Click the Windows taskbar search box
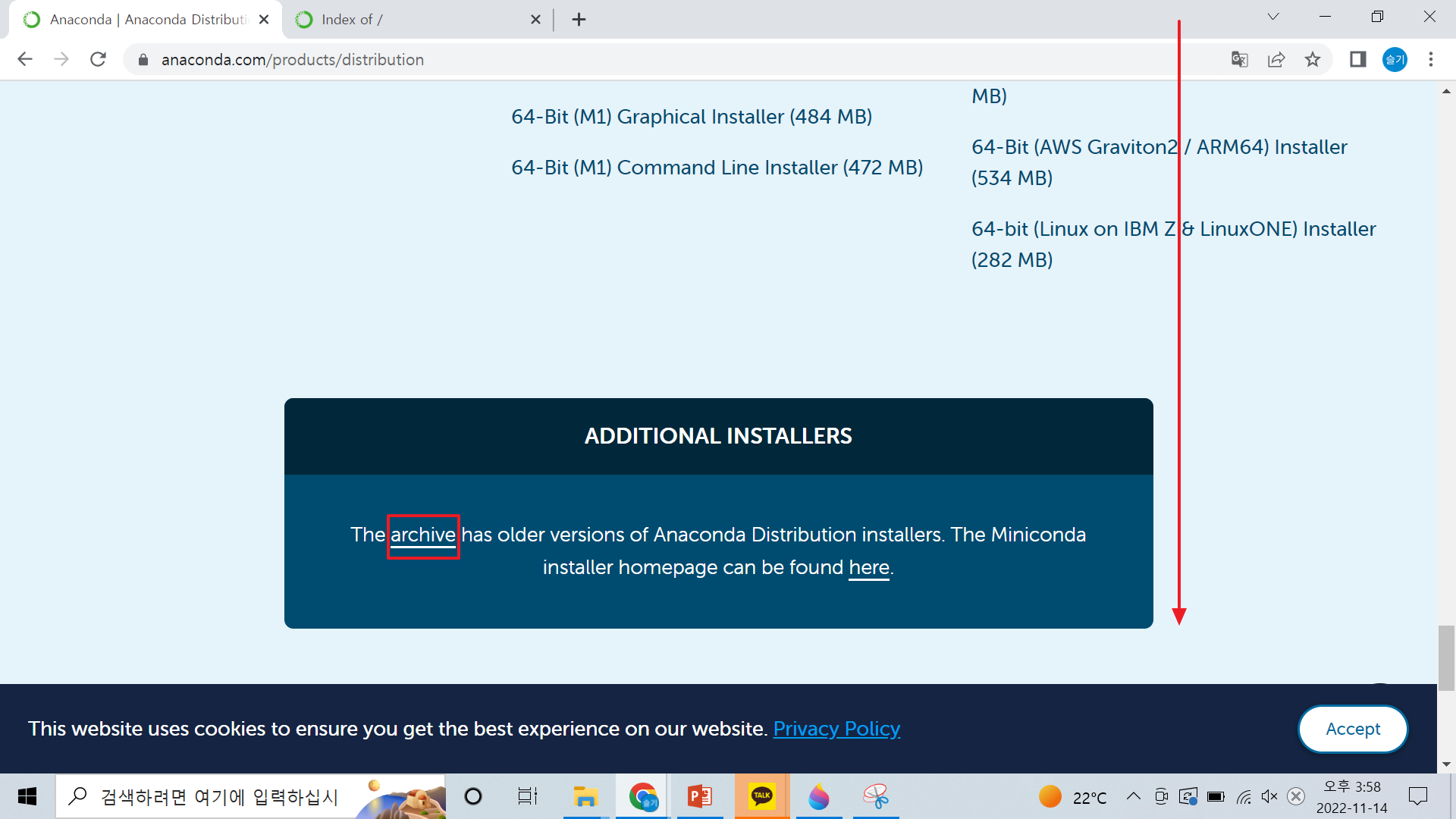Viewport: 1456px width, 819px height. (250, 796)
